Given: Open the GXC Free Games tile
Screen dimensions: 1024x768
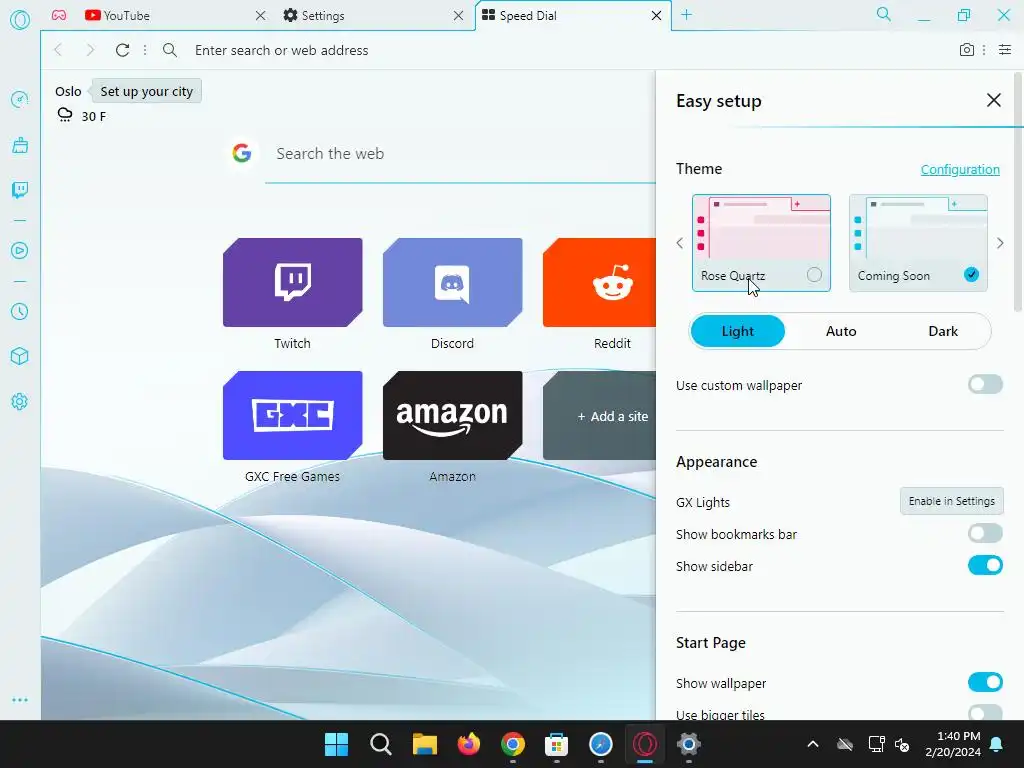Looking at the screenshot, I should (293, 415).
